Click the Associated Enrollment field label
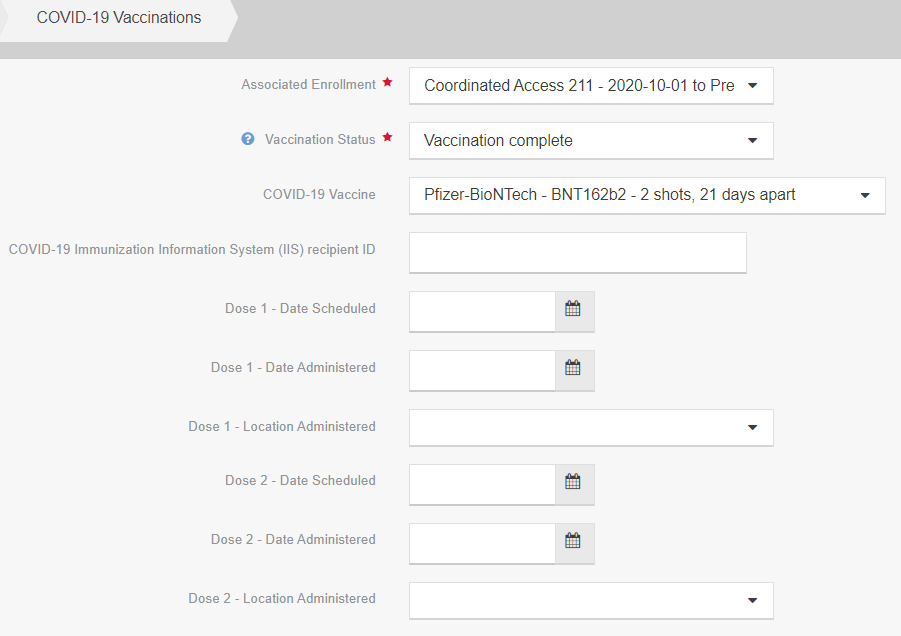901x636 pixels. [x=308, y=85]
